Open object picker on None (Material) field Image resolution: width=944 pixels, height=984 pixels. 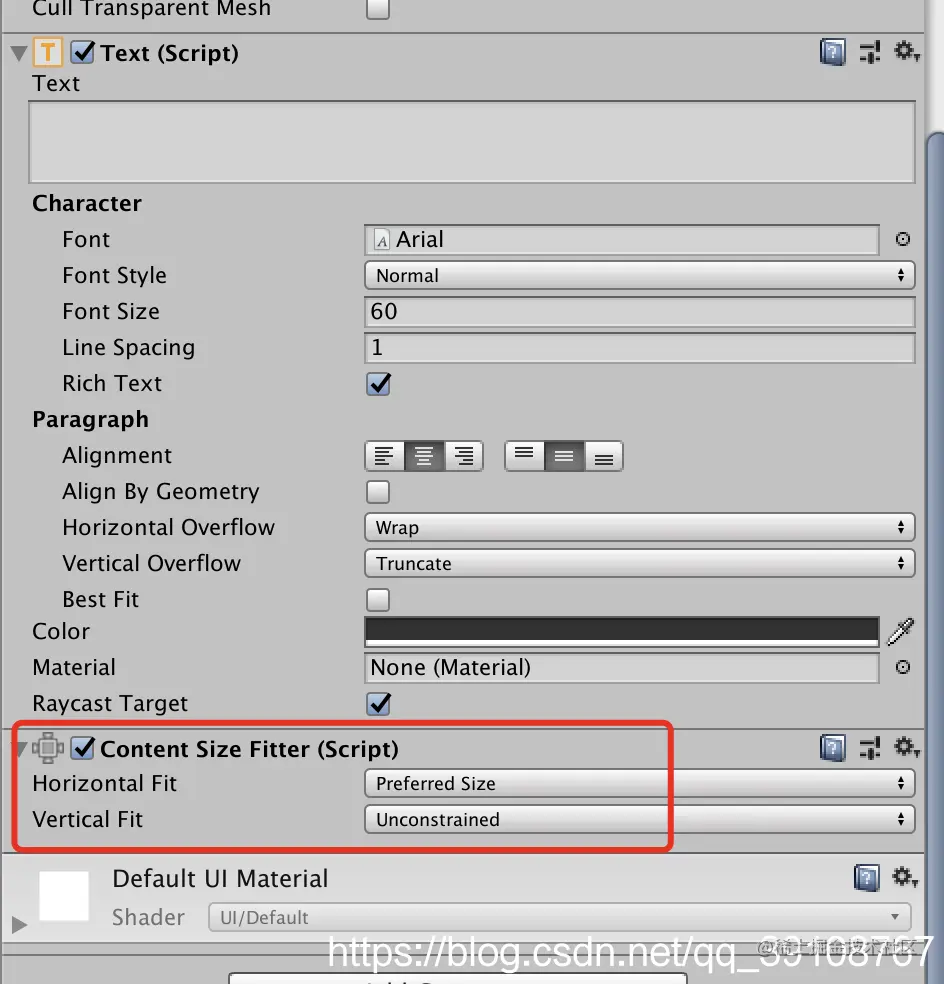(x=902, y=667)
